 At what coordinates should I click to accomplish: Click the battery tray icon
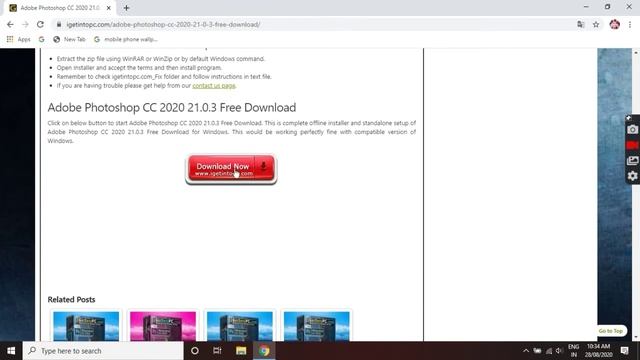(538, 351)
